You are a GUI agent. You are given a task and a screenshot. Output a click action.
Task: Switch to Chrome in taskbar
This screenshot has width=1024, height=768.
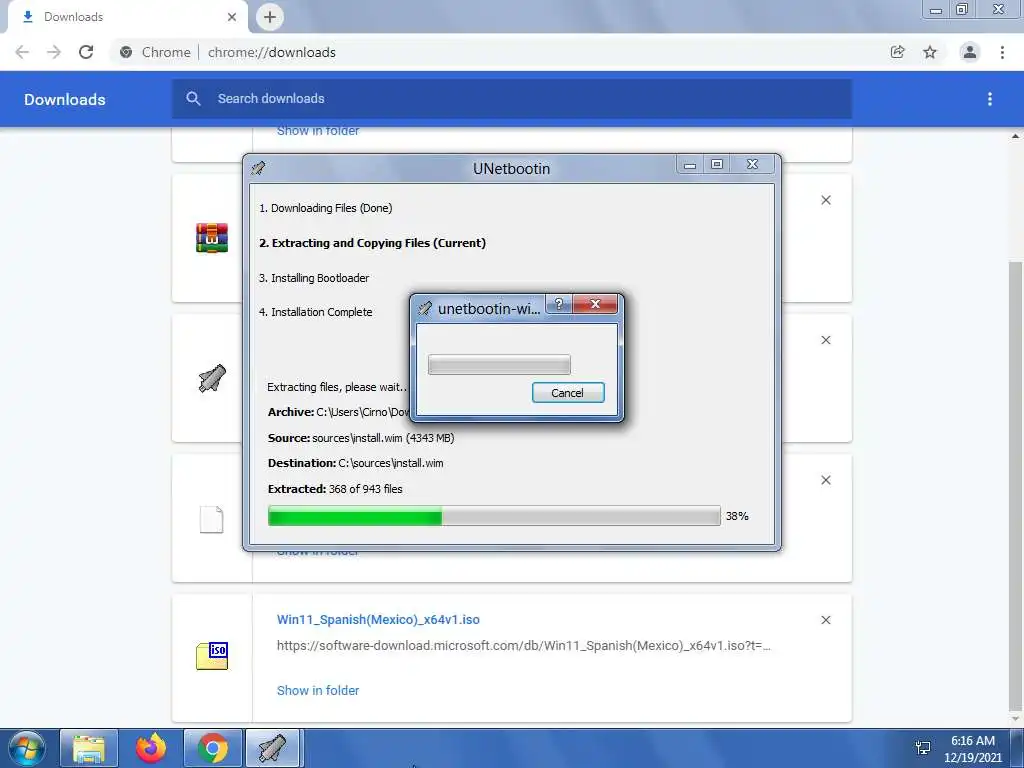[x=213, y=748]
